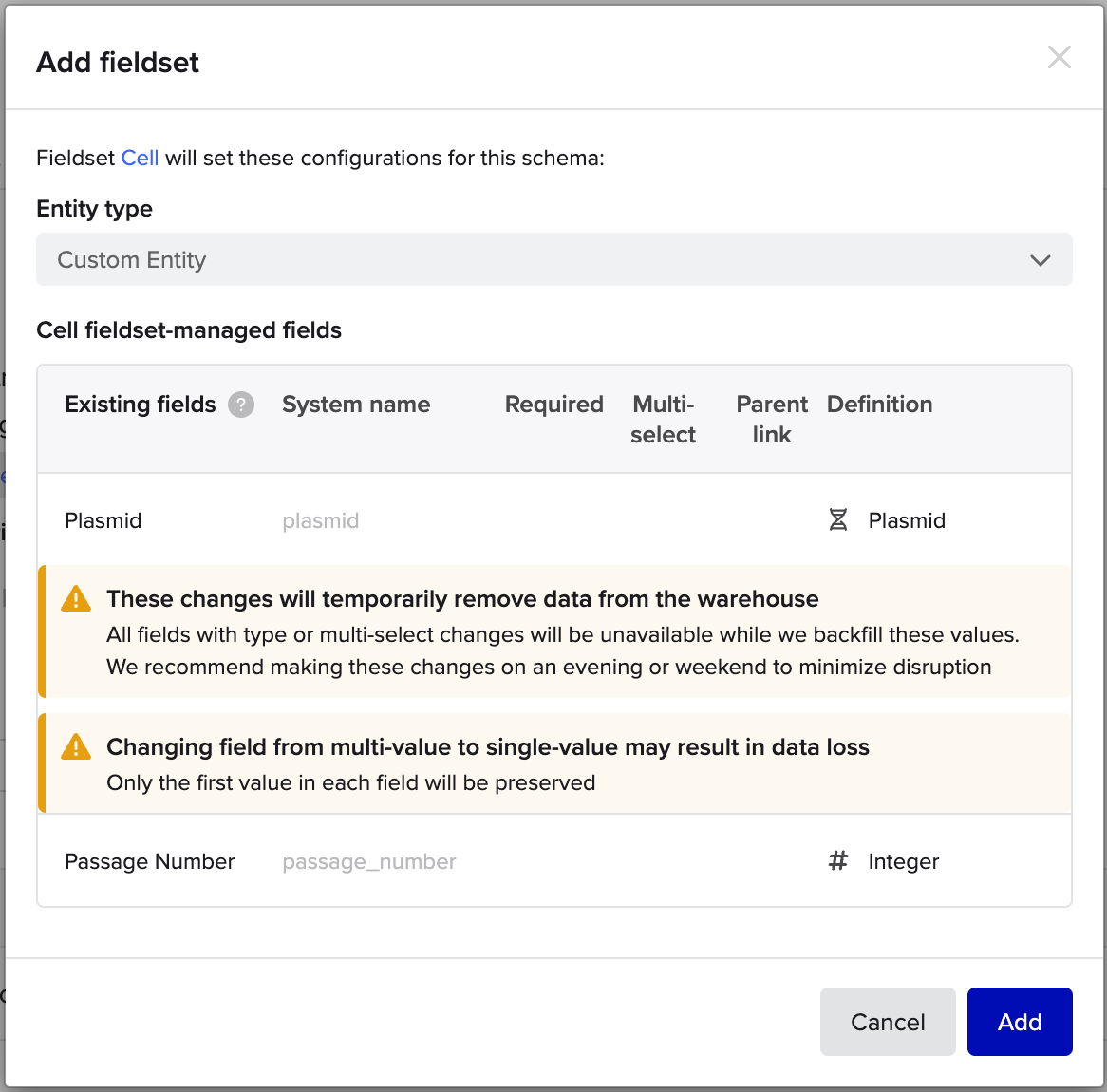Click the DNA icon next to Plasmid definition
1107x1092 pixels.
coord(838,520)
